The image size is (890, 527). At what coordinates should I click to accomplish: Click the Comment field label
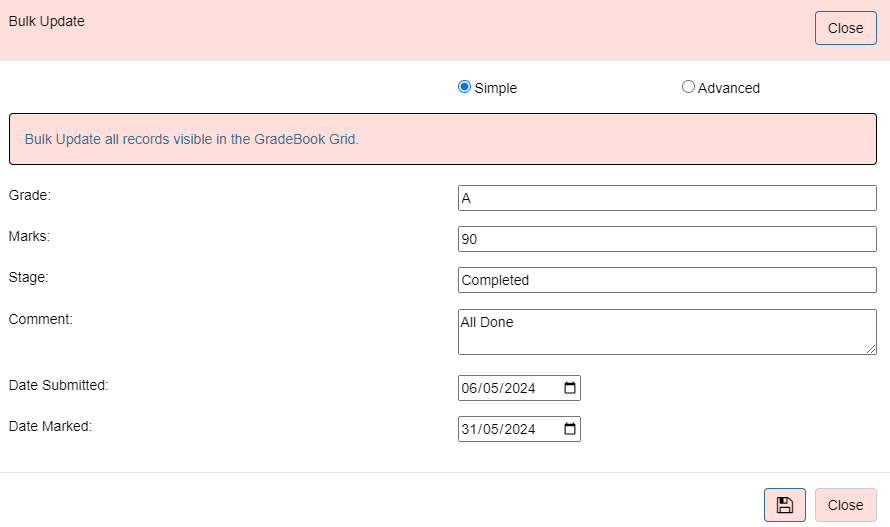click(x=40, y=319)
